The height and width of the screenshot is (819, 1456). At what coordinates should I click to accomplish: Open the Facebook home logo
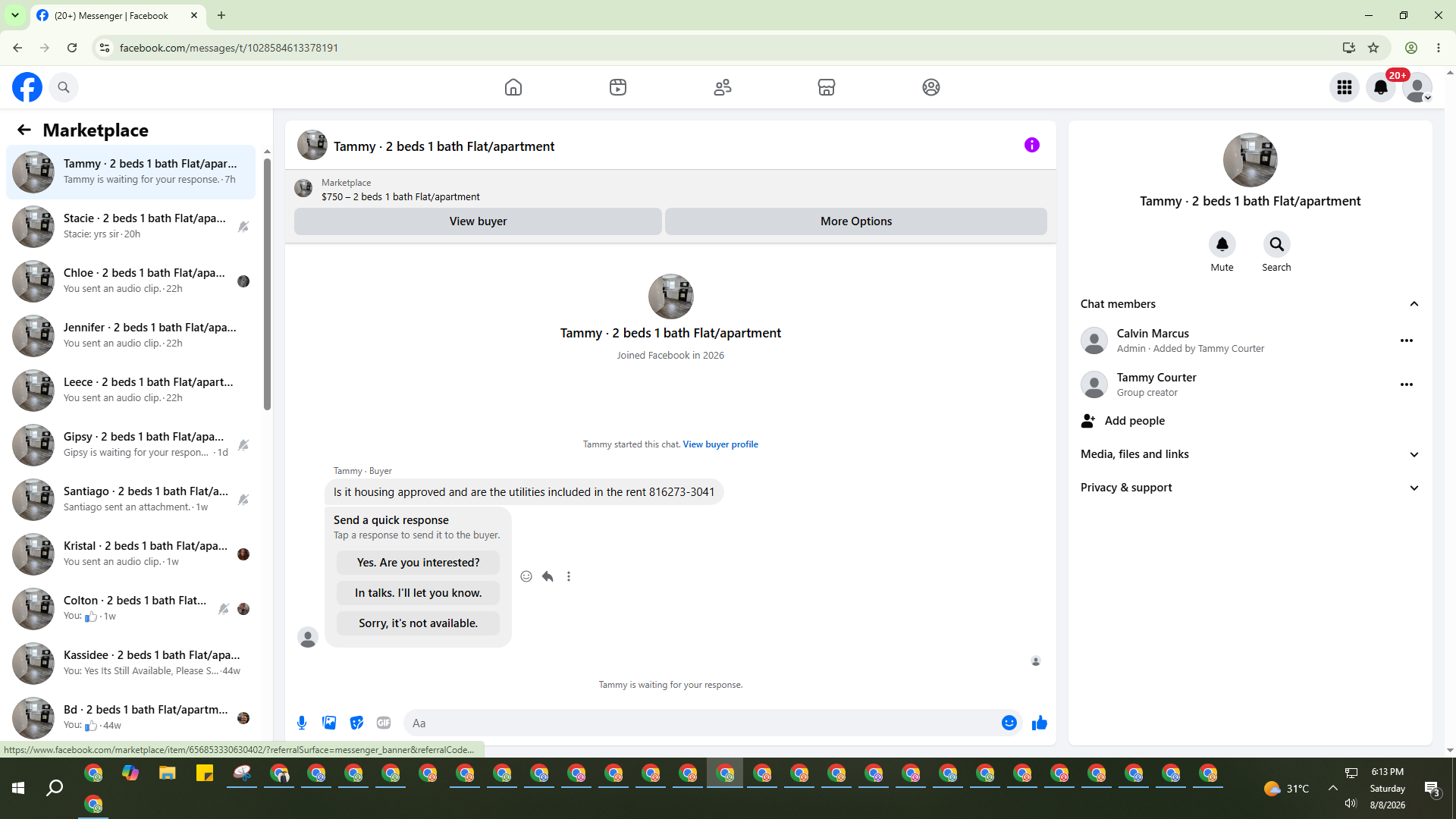[27, 87]
